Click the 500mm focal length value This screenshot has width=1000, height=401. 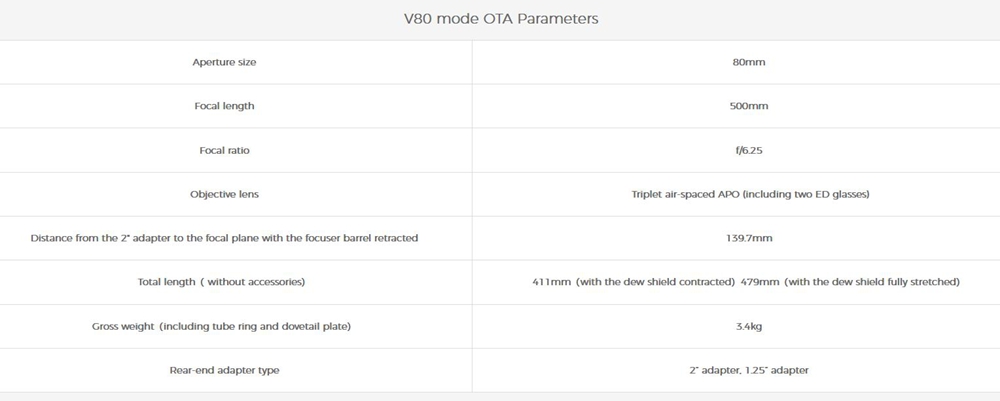(749, 106)
